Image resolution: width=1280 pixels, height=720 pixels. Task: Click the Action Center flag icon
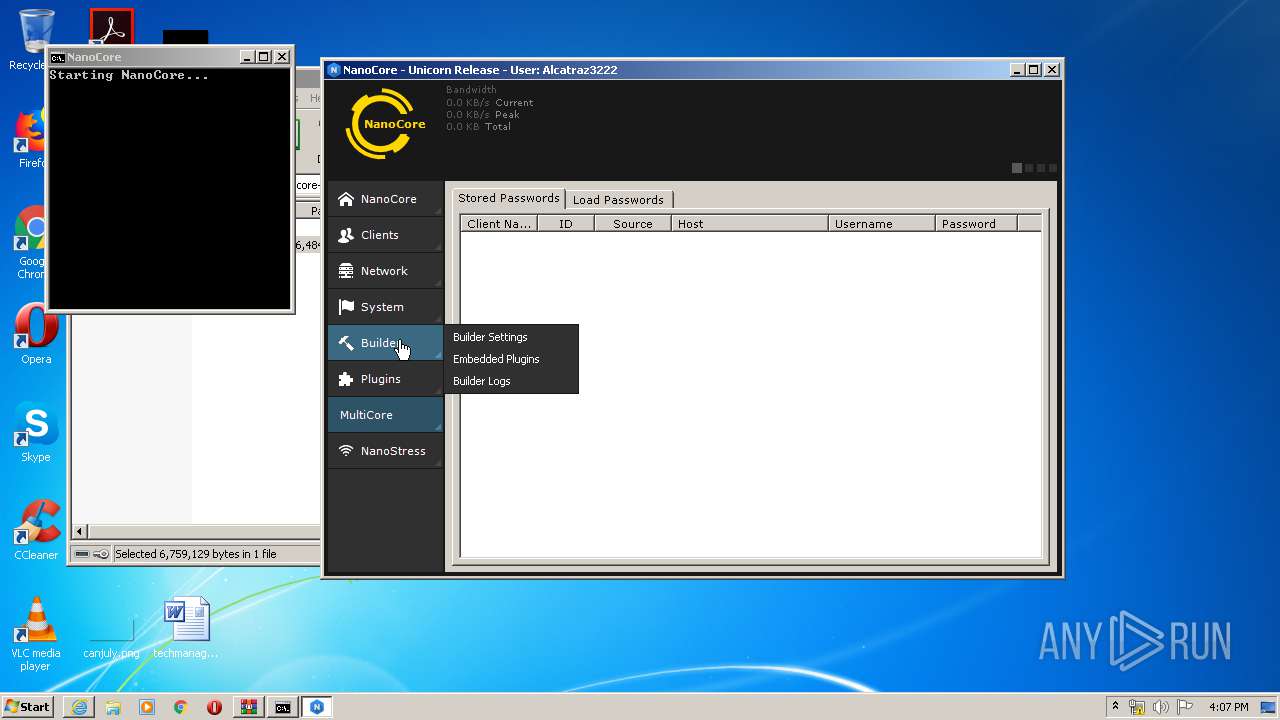pyautogui.click(x=1183, y=707)
